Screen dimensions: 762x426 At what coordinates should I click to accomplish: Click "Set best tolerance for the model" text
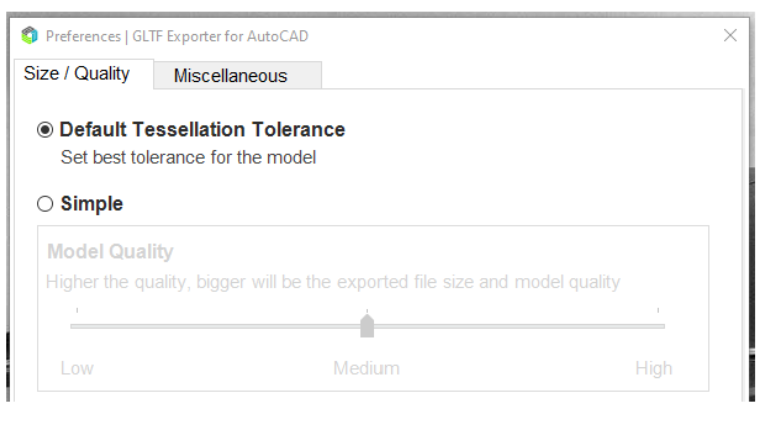[188, 157]
